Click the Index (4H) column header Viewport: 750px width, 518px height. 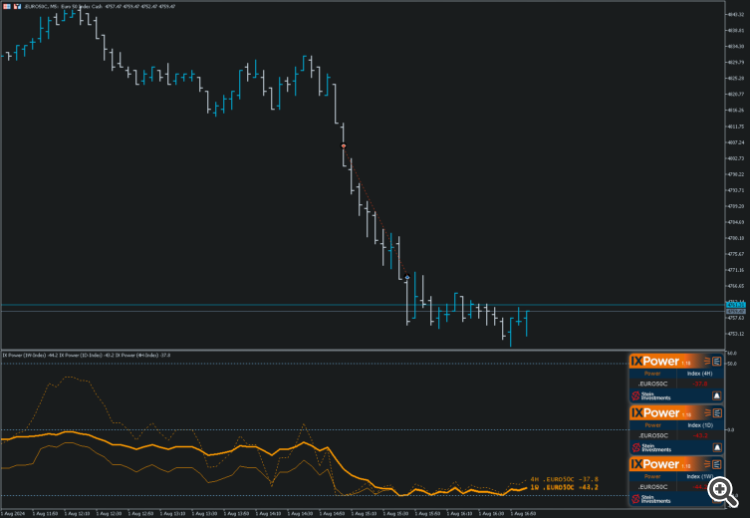click(x=700, y=374)
